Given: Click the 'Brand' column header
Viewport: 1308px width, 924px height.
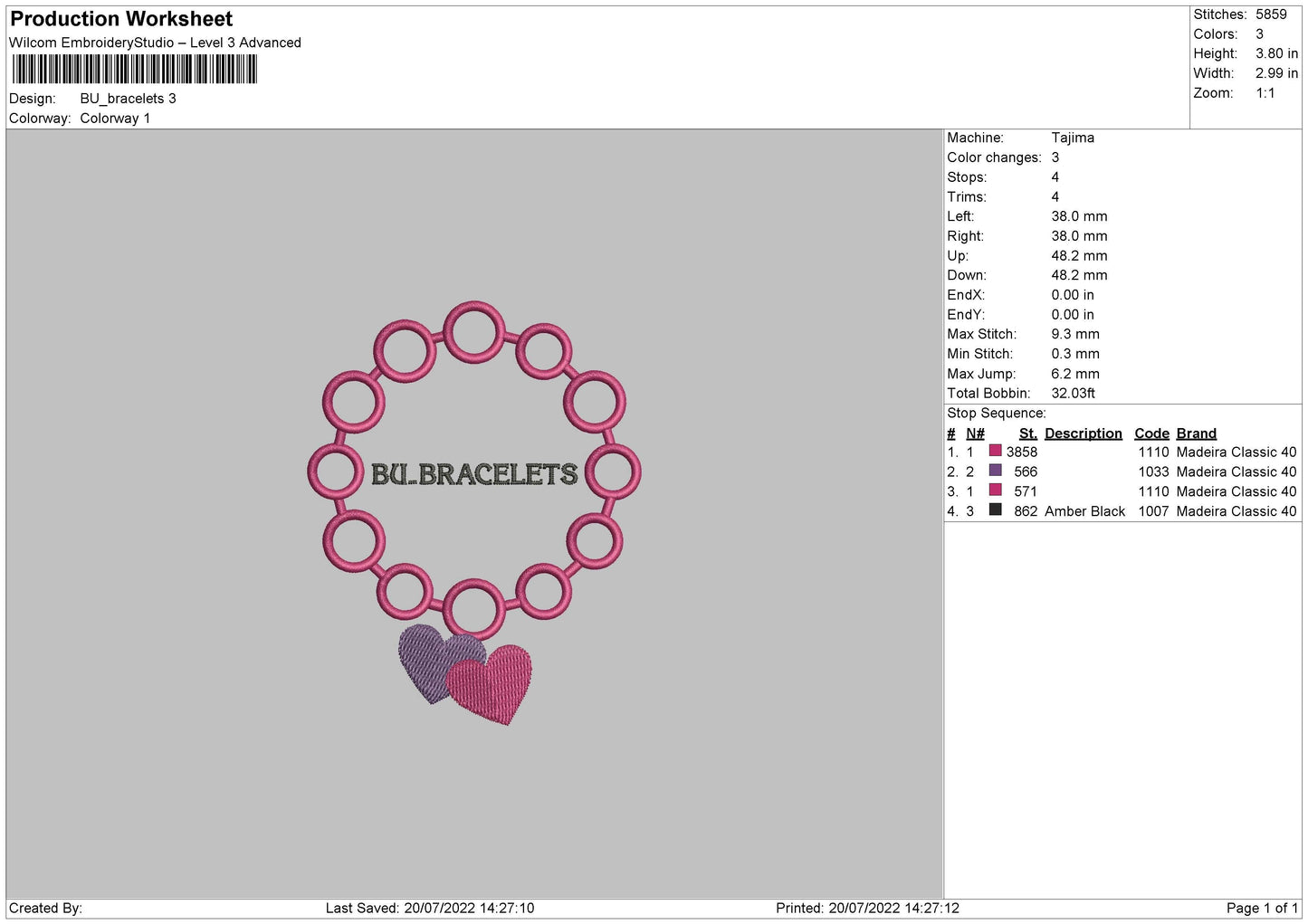Looking at the screenshot, I should click(1196, 433).
